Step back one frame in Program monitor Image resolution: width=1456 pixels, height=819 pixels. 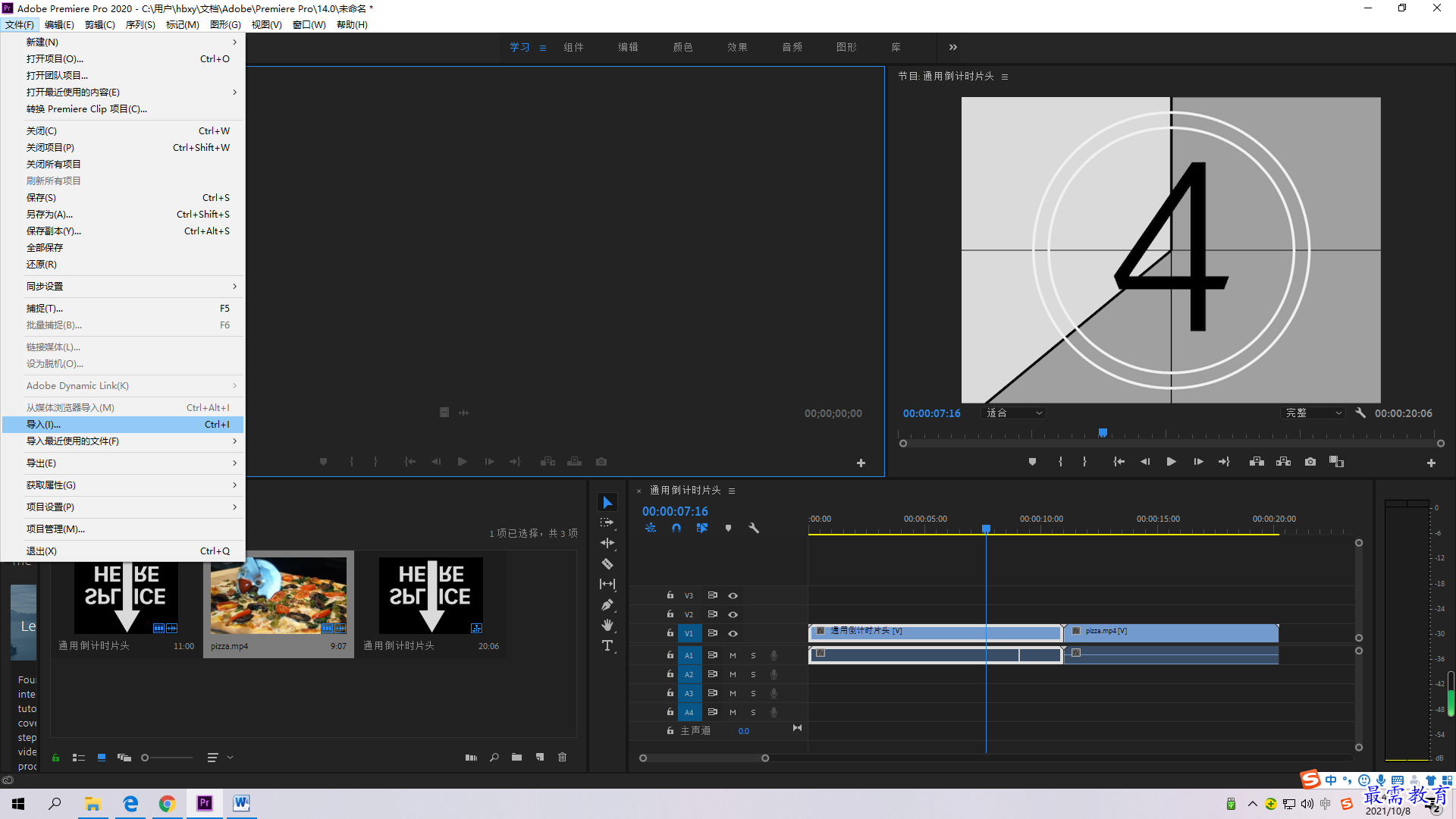tap(1145, 462)
